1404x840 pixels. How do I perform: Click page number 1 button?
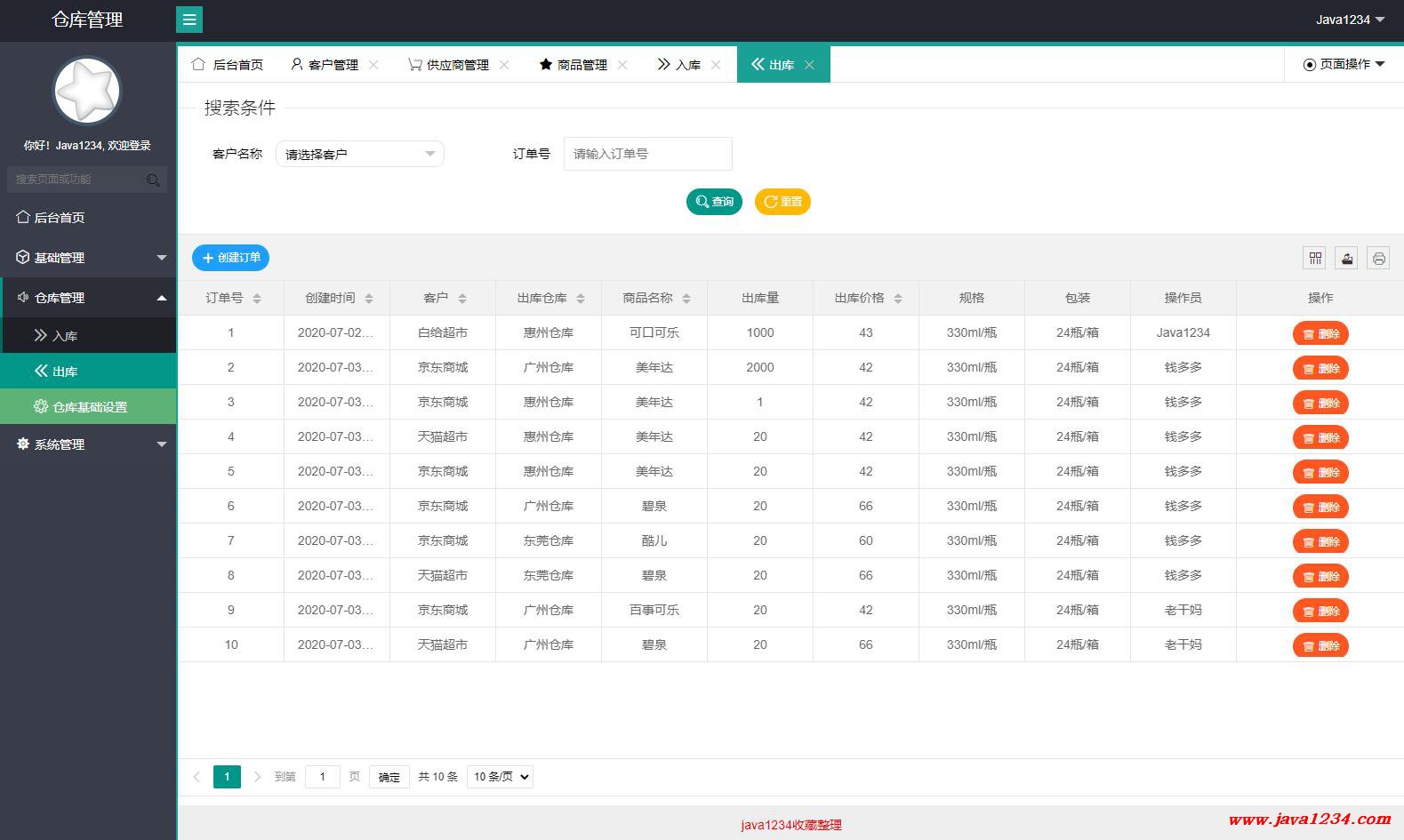point(227,777)
